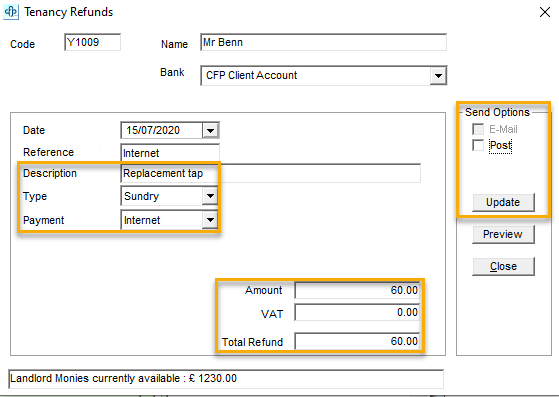Click the Update button
The image size is (559, 397).
[503, 202]
